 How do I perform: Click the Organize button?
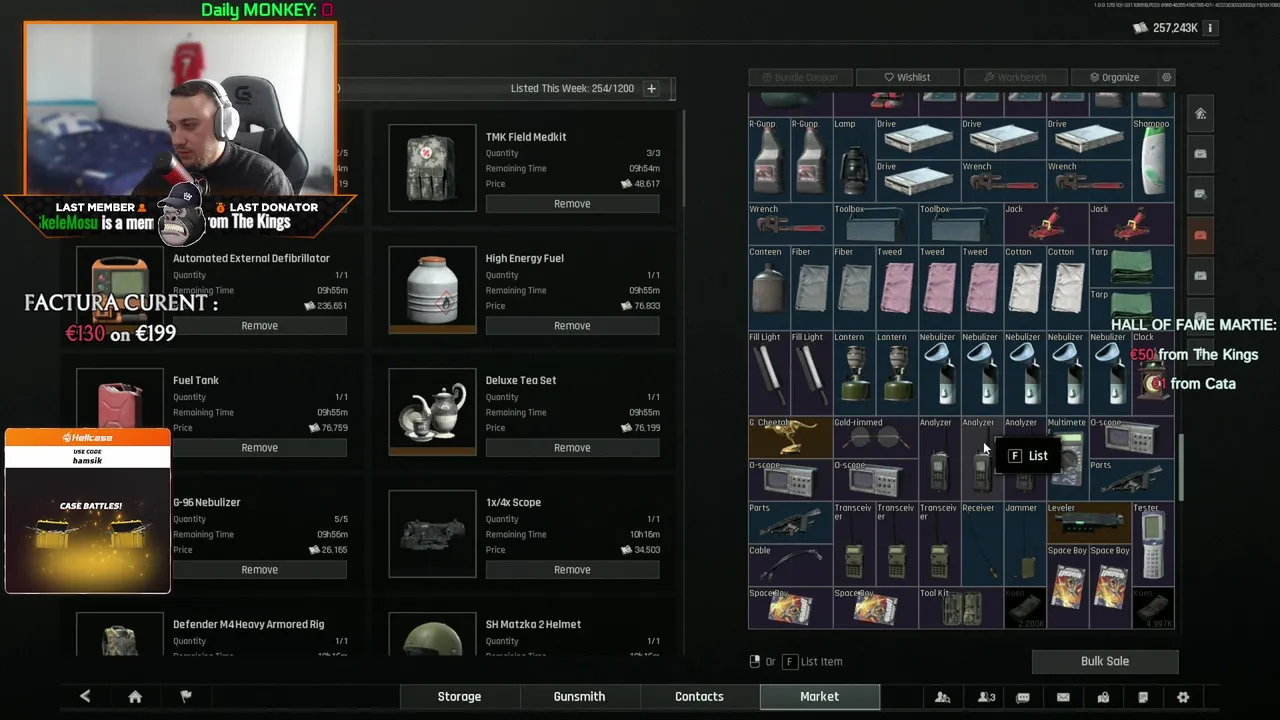pyautogui.click(x=1113, y=77)
